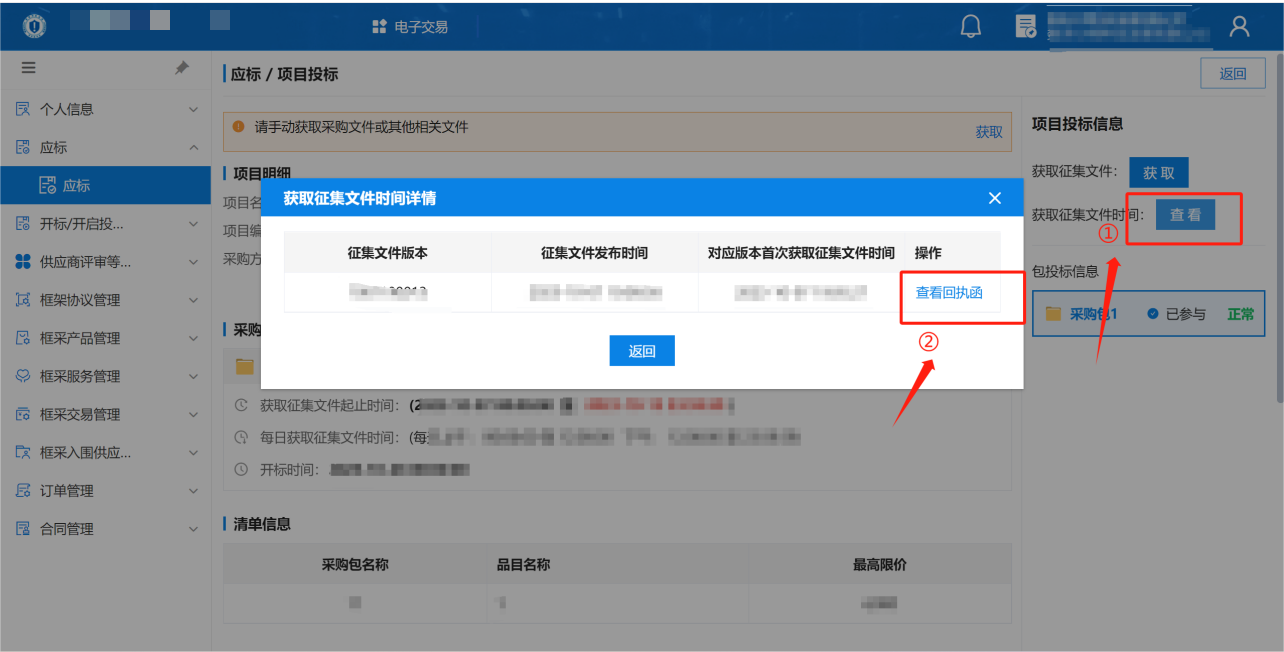The image size is (1284, 652).
Task: Click the 最高限价 column header
Action: (880, 564)
